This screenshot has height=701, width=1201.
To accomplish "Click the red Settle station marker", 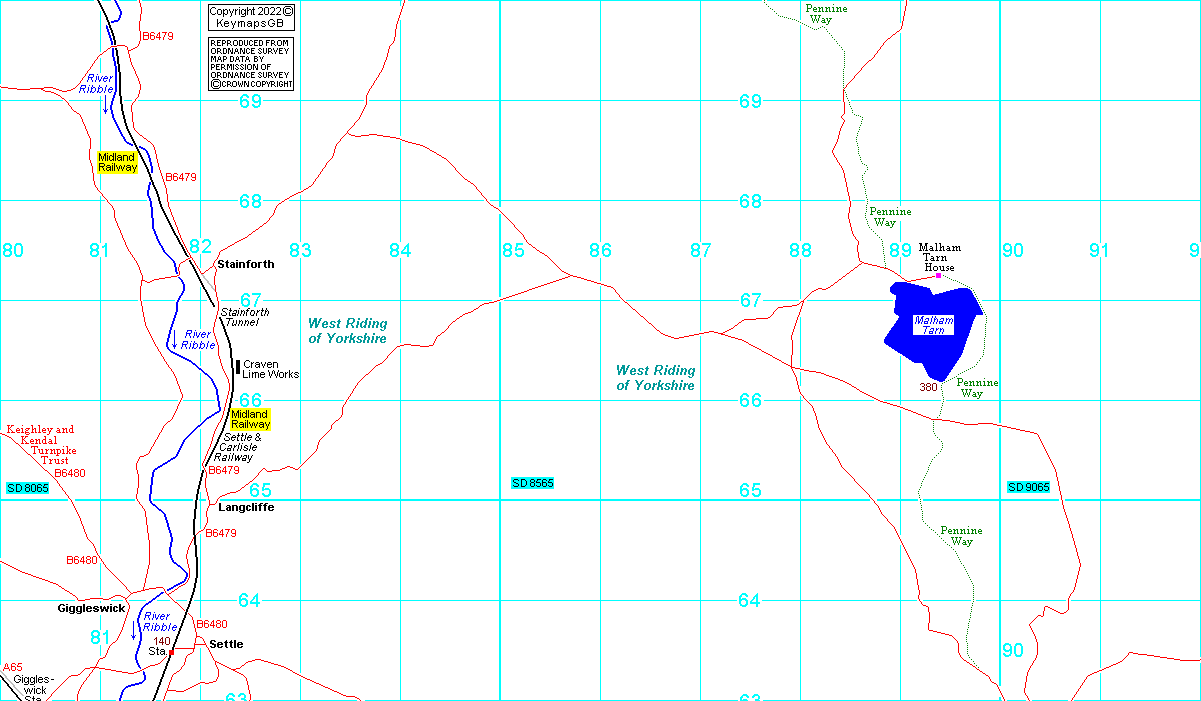I will 172,652.
